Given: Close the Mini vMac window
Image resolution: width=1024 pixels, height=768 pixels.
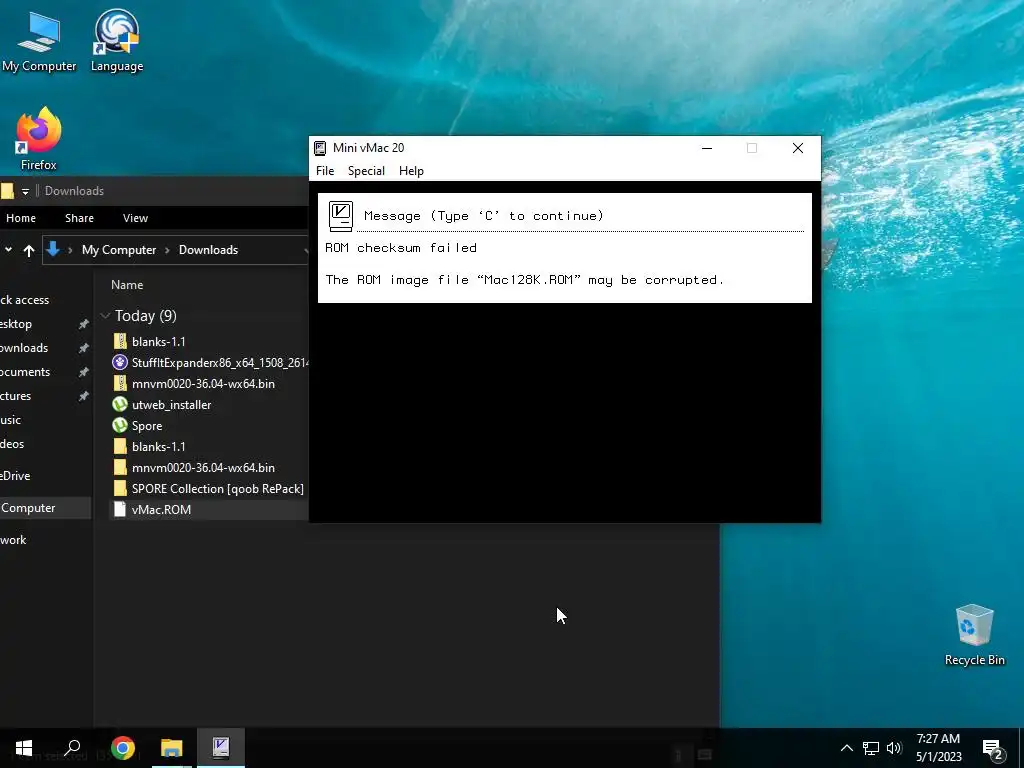Looking at the screenshot, I should [x=797, y=148].
